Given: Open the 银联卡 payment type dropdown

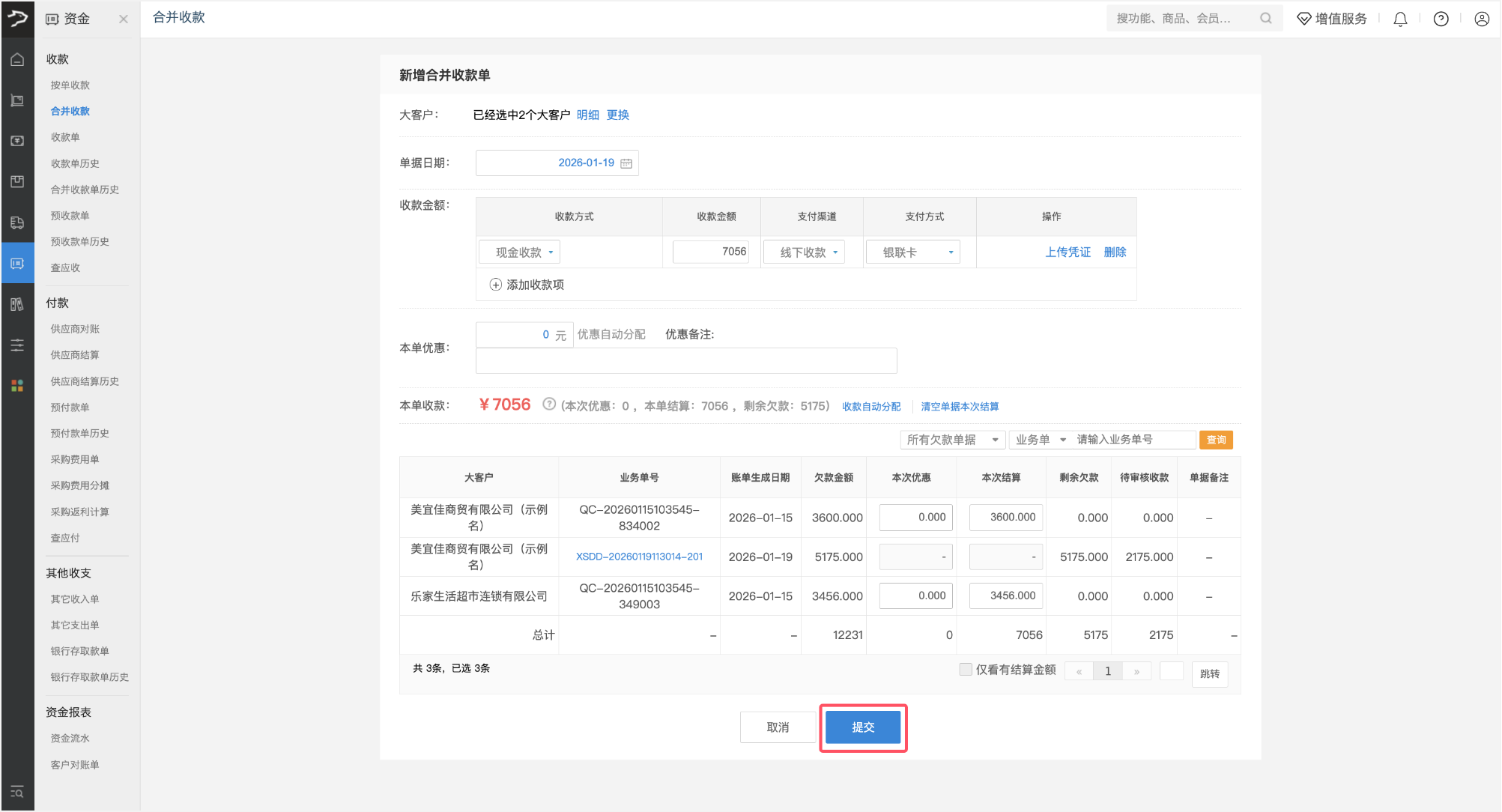Looking at the screenshot, I should point(912,252).
